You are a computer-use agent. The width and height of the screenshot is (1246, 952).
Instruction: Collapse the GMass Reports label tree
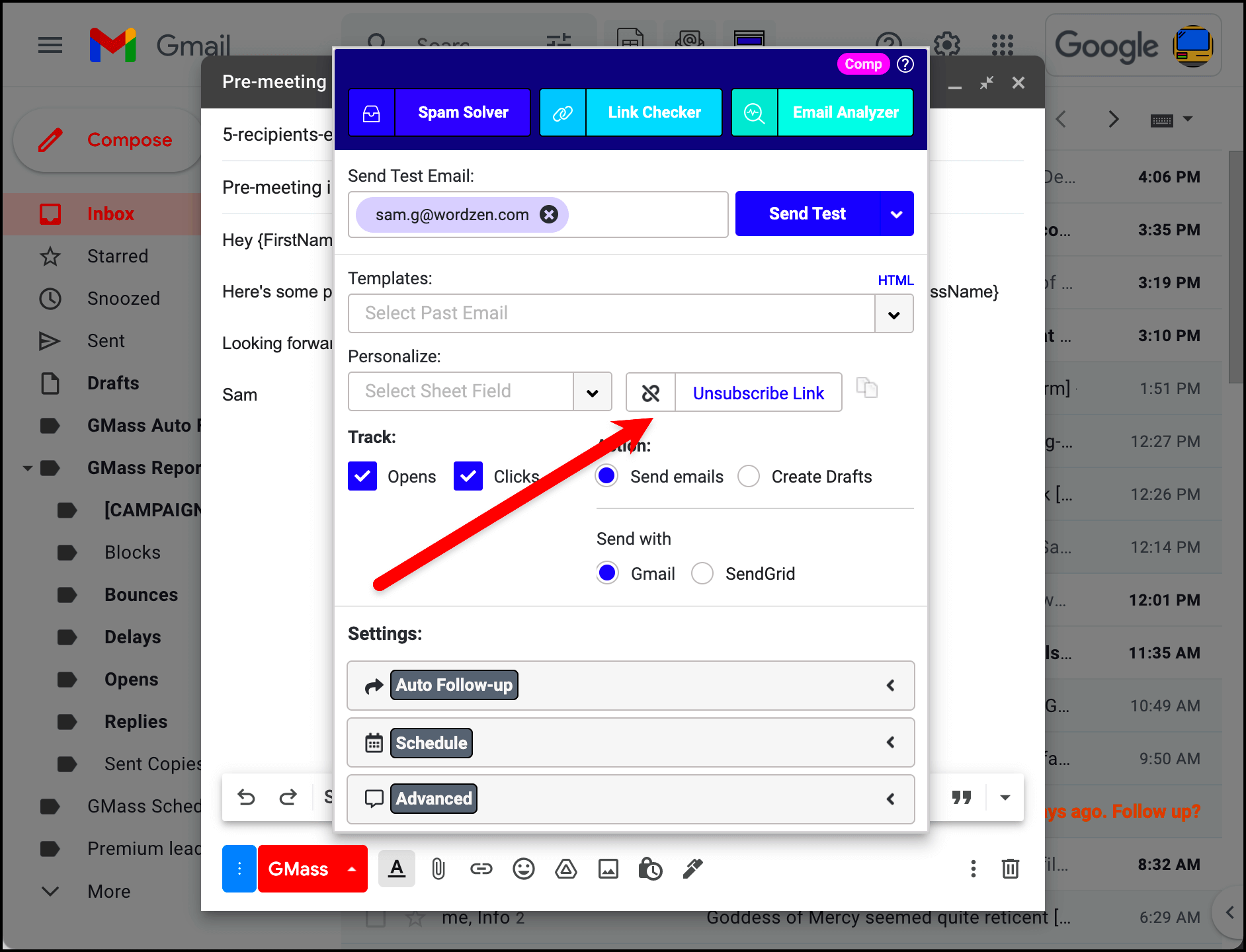coord(28,468)
